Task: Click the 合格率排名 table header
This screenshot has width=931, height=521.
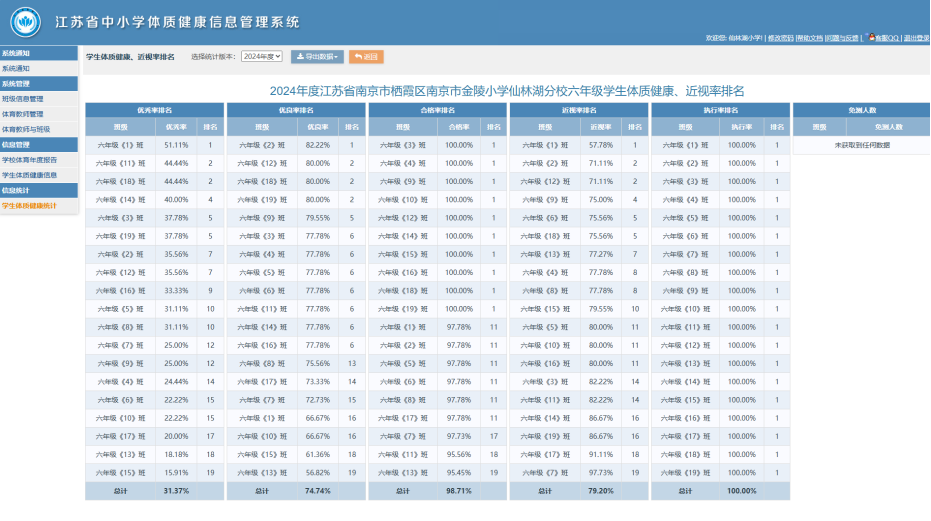Action: 438,110
